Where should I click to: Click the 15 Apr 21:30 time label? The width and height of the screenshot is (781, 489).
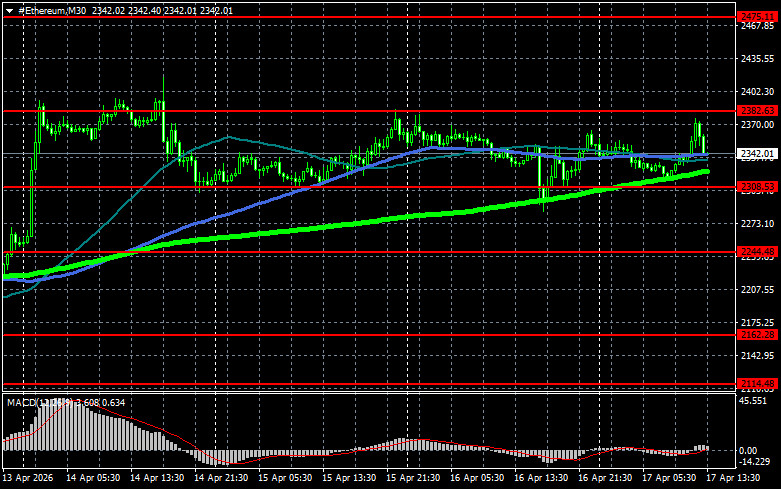coord(413,478)
